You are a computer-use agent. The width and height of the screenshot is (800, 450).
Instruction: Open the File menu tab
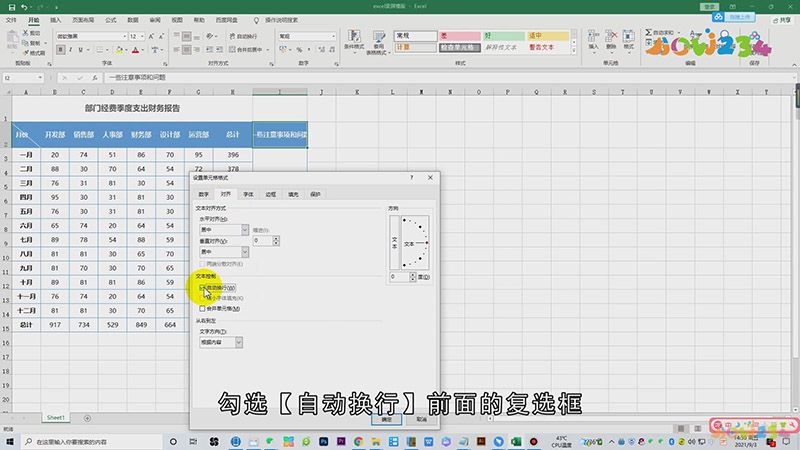point(11,20)
